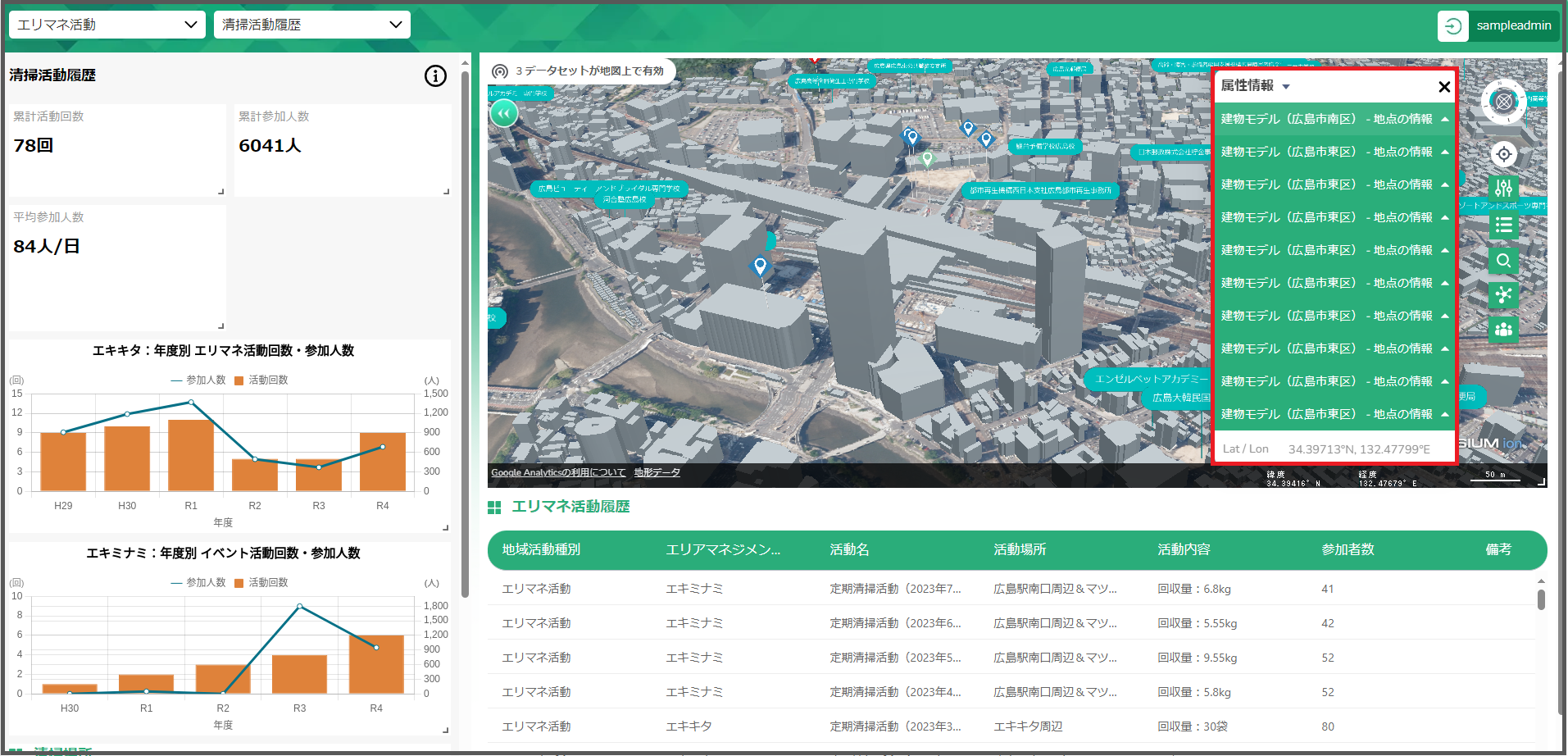This screenshot has width=1568, height=756.
Task: Reset map orientation with the compass
Action: click(1503, 102)
